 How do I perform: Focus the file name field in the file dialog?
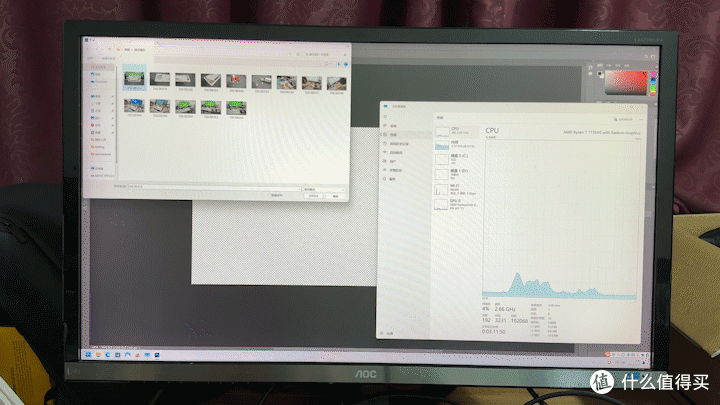pyautogui.click(x=214, y=187)
